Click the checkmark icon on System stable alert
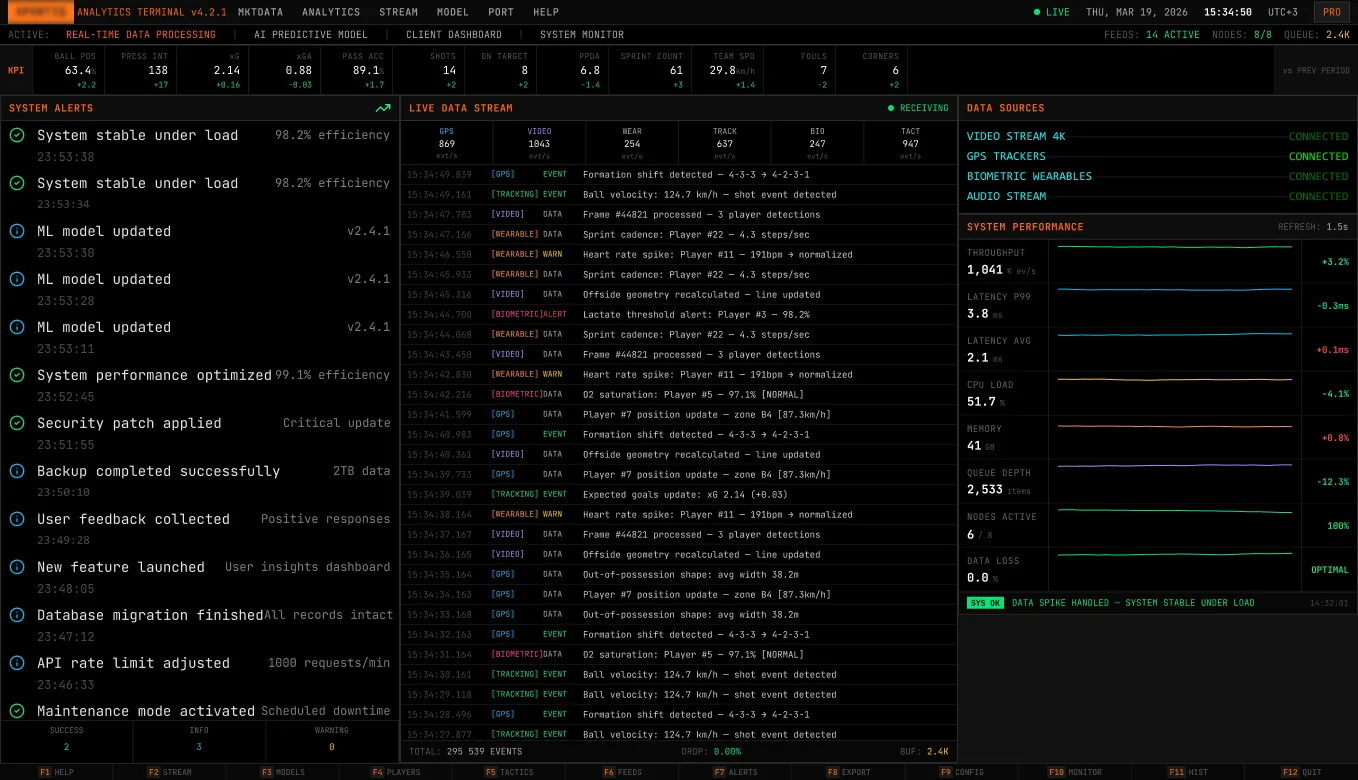1358x780 pixels. point(17,135)
